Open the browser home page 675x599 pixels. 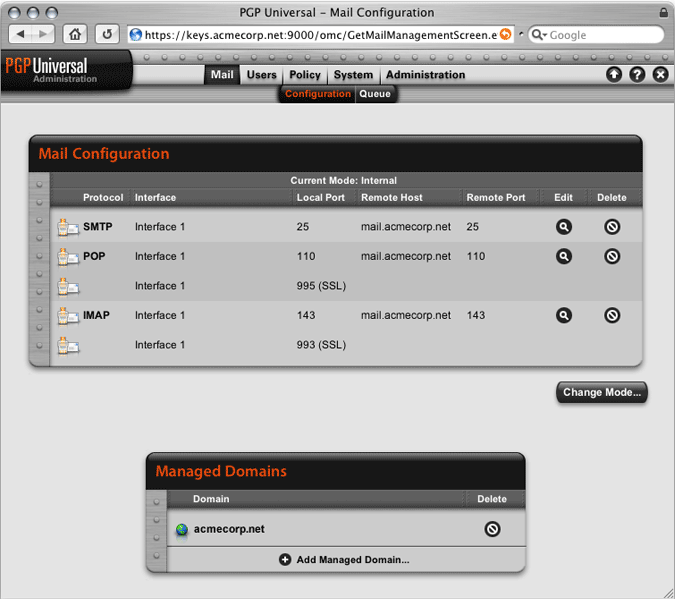click(x=75, y=34)
